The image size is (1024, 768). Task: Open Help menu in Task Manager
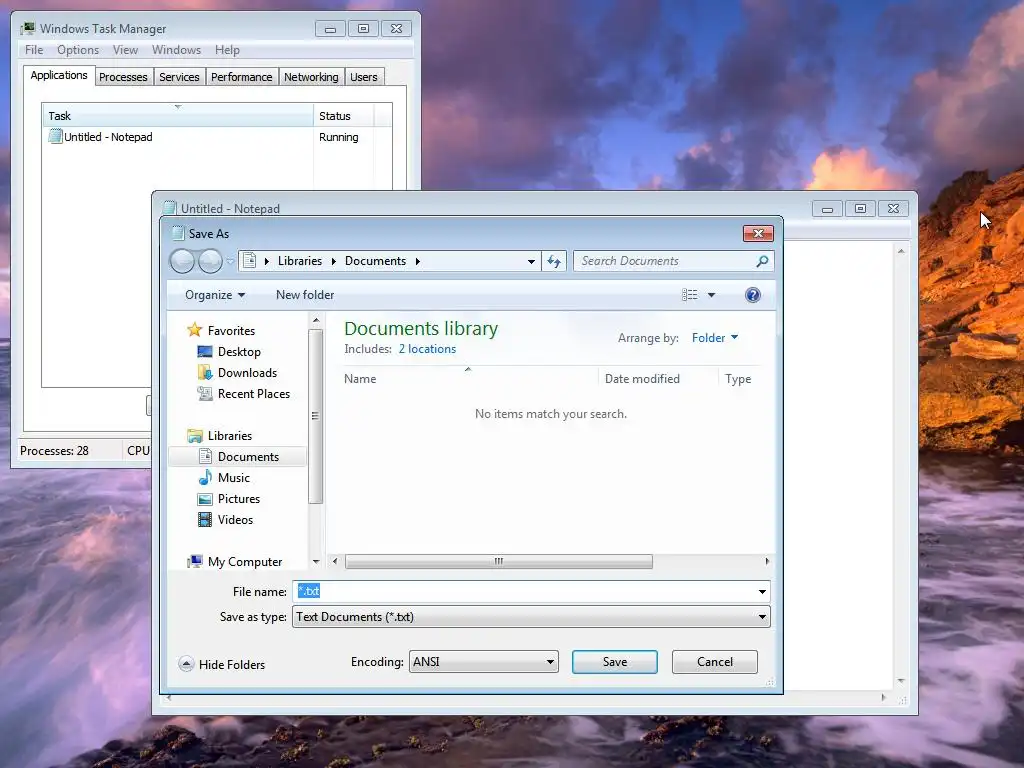pyautogui.click(x=227, y=50)
